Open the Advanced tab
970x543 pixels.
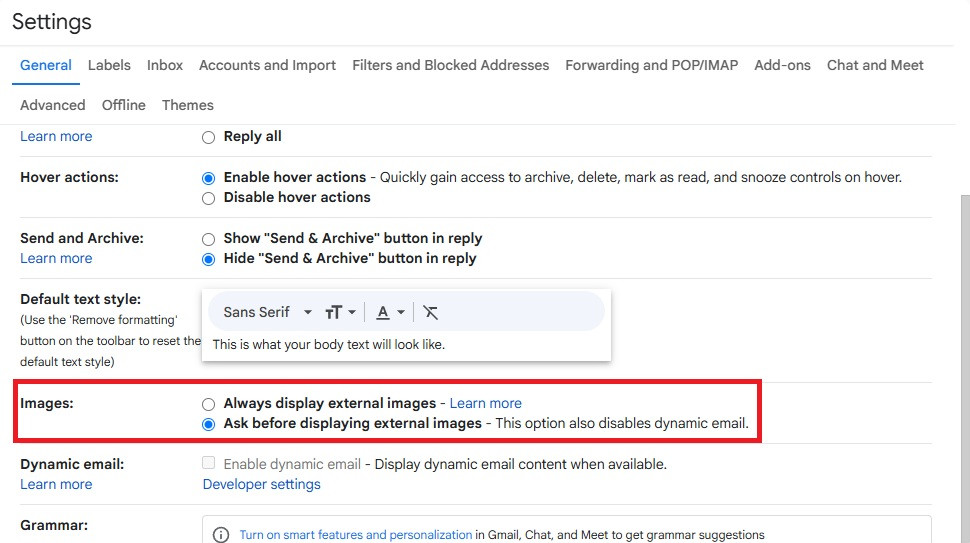click(53, 105)
